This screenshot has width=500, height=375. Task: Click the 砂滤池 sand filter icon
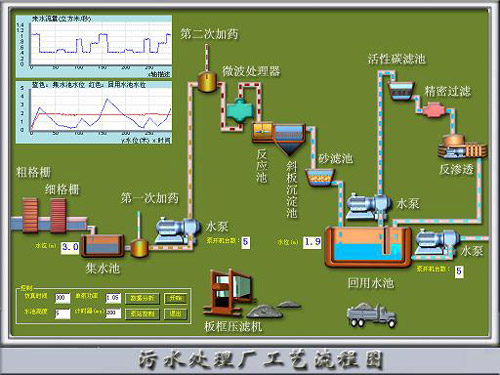pos(320,177)
